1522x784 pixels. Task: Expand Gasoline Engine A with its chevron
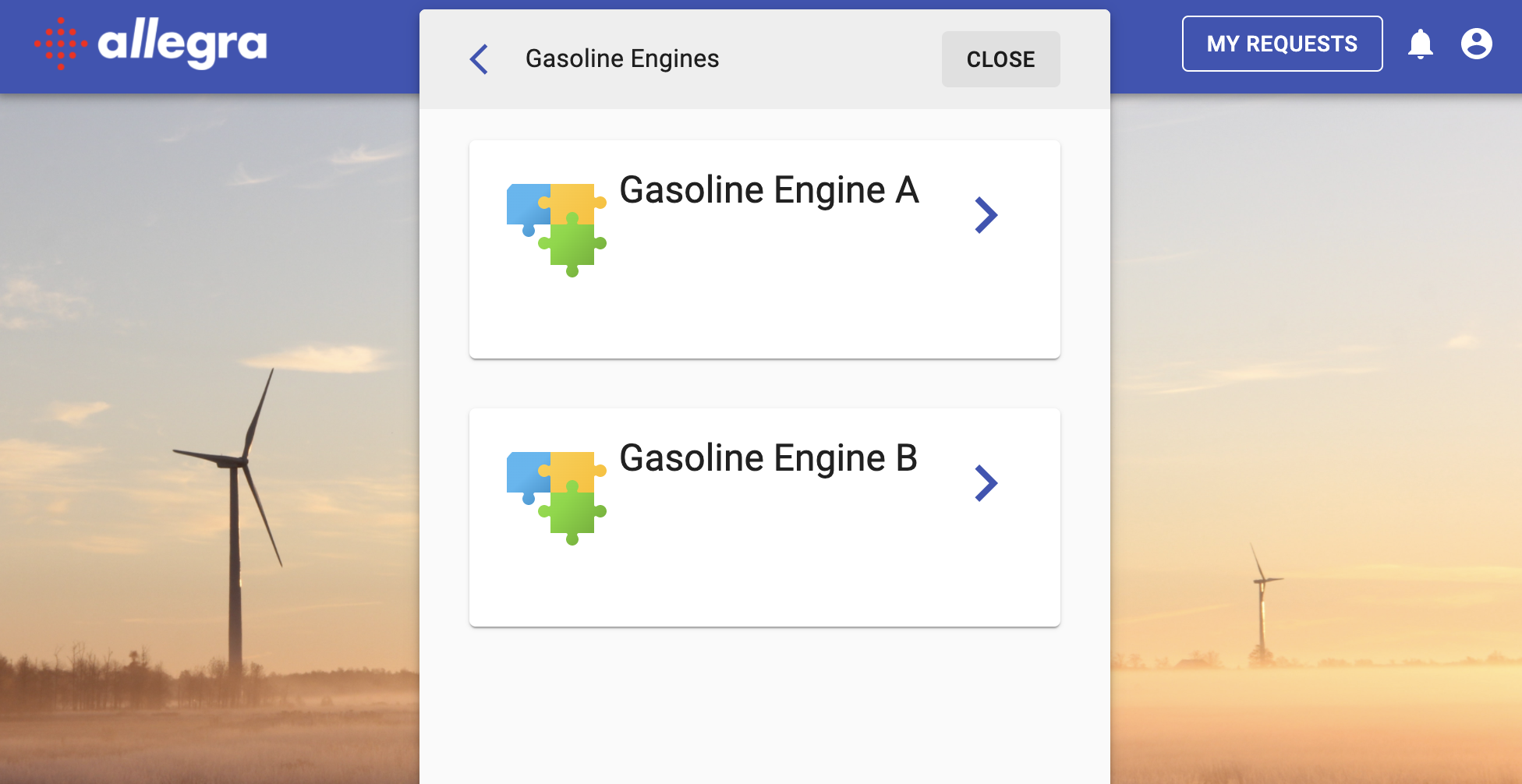tap(986, 215)
